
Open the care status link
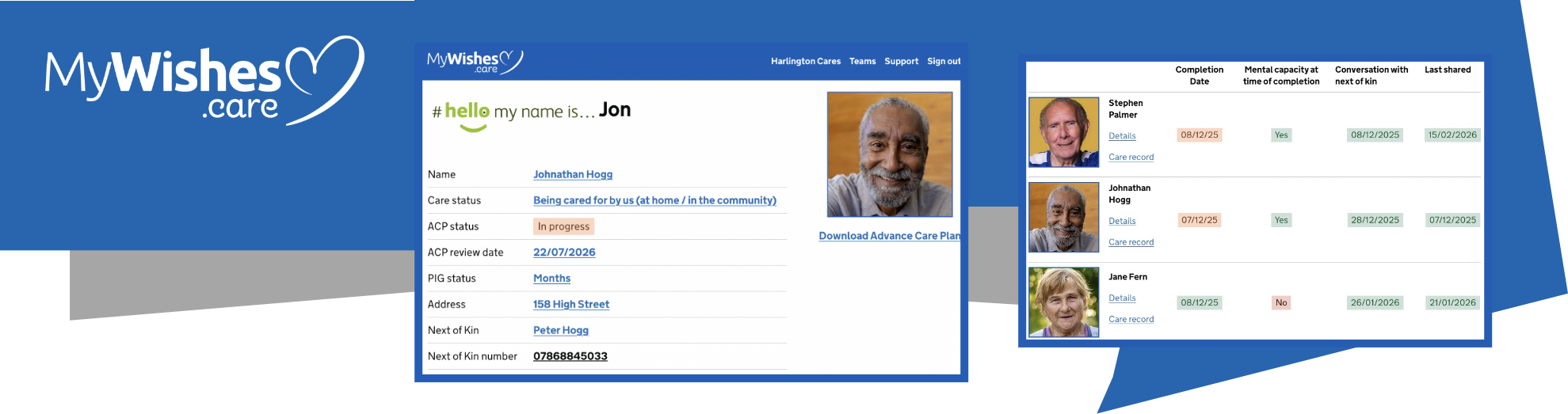click(x=654, y=200)
